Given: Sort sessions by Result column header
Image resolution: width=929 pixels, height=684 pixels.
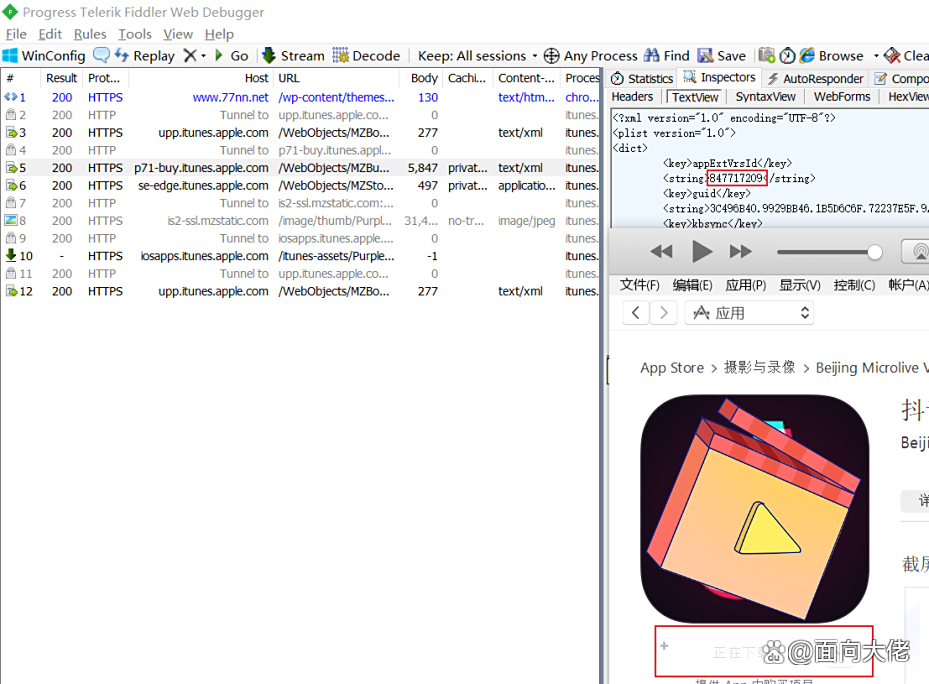Looking at the screenshot, I should 61,78.
